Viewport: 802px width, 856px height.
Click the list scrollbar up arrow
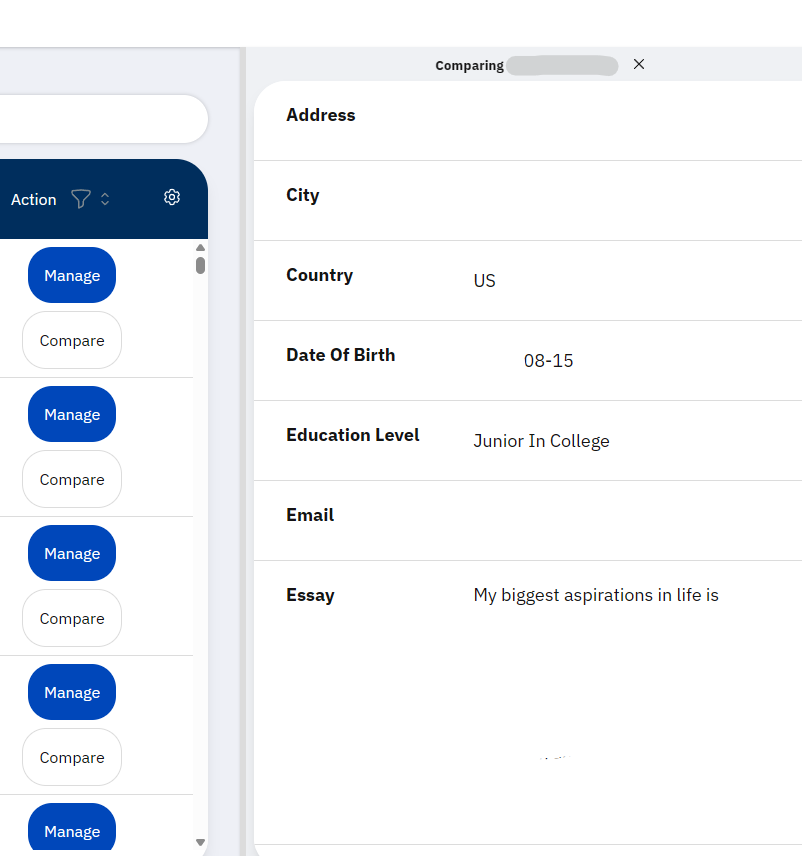pyautogui.click(x=200, y=247)
